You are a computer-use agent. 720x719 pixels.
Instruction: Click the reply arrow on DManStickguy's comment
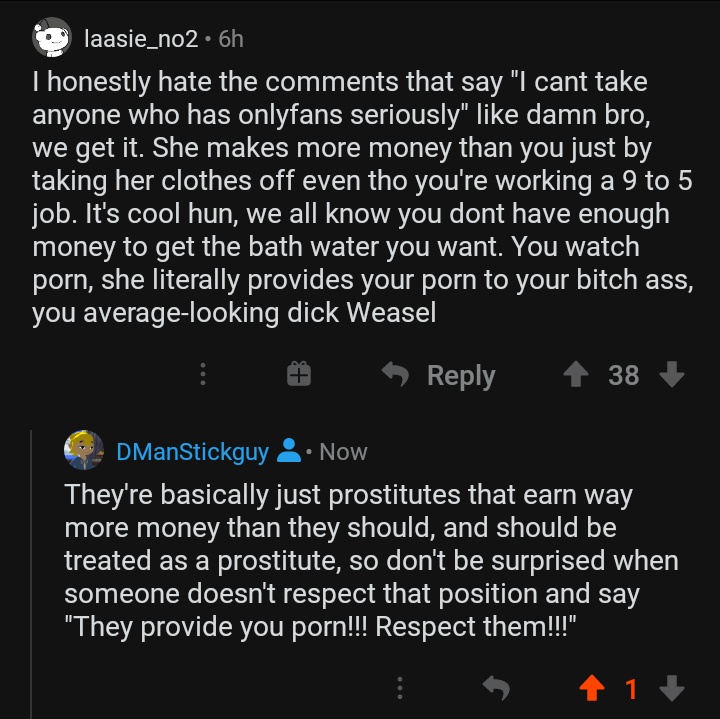[495, 688]
